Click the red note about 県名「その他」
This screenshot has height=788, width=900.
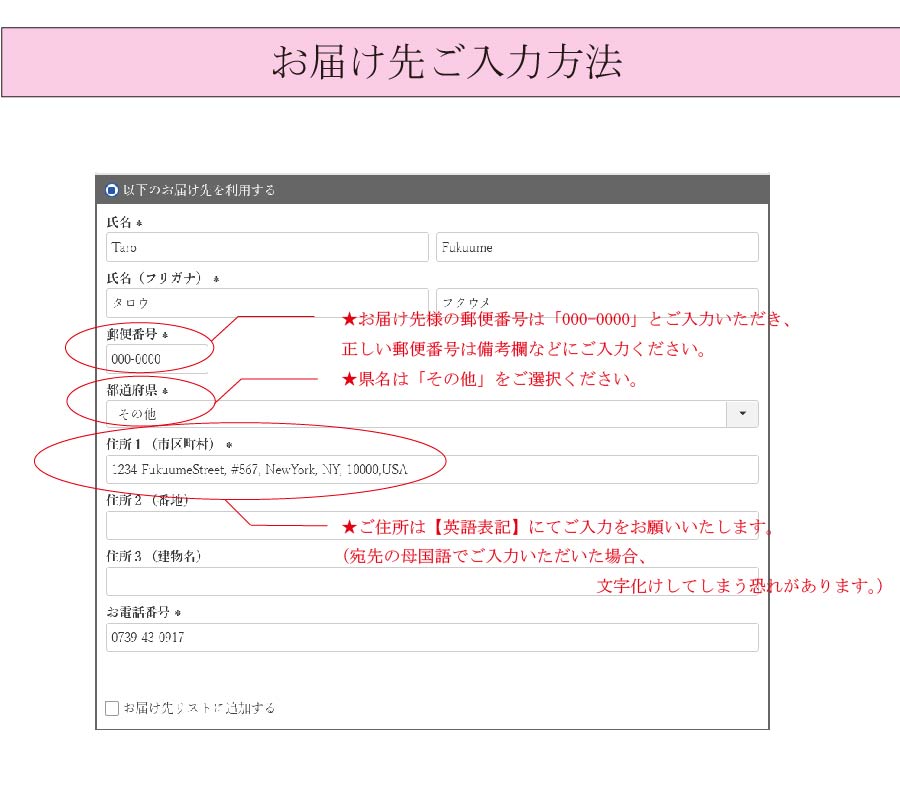click(490, 380)
